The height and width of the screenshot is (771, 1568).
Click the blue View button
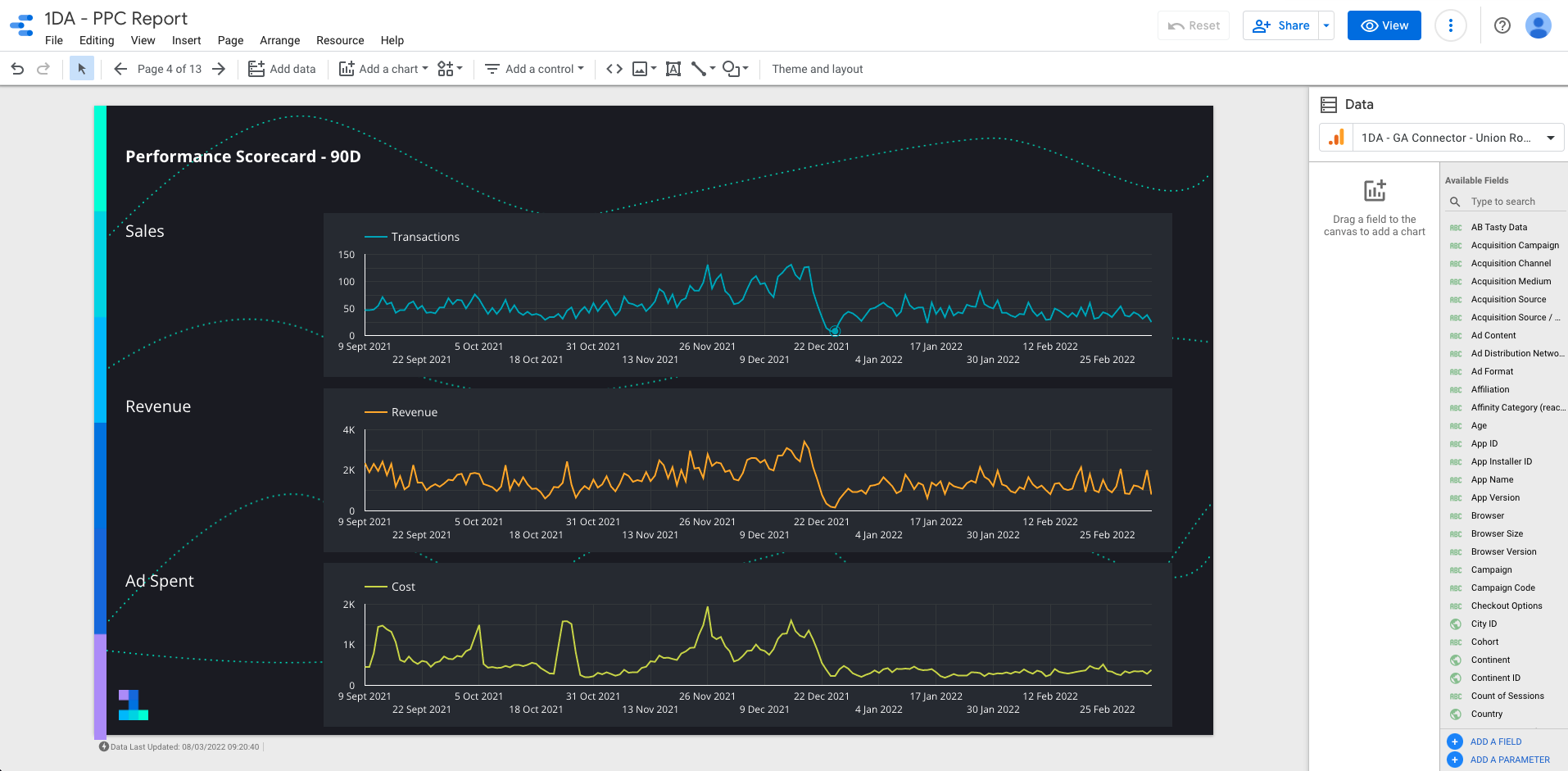coord(1384,25)
